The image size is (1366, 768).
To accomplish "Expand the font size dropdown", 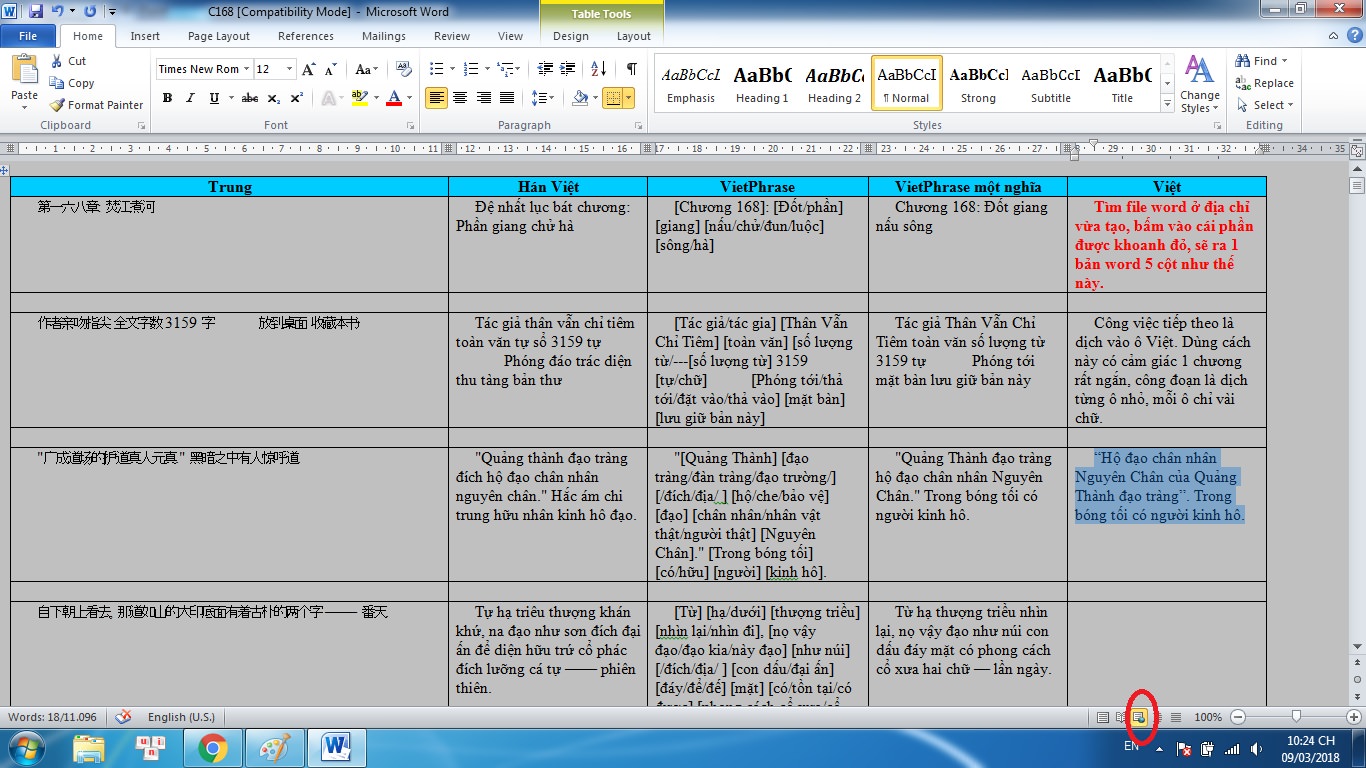I will [290, 69].
